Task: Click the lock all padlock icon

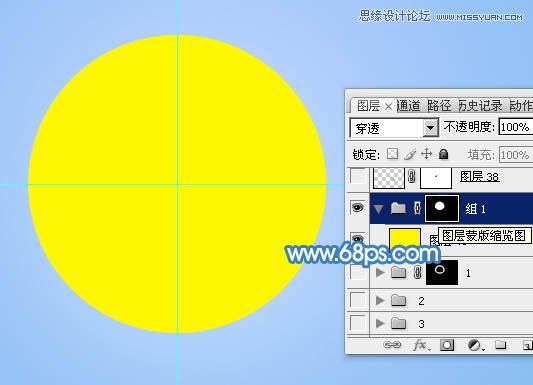Action: tap(443, 154)
